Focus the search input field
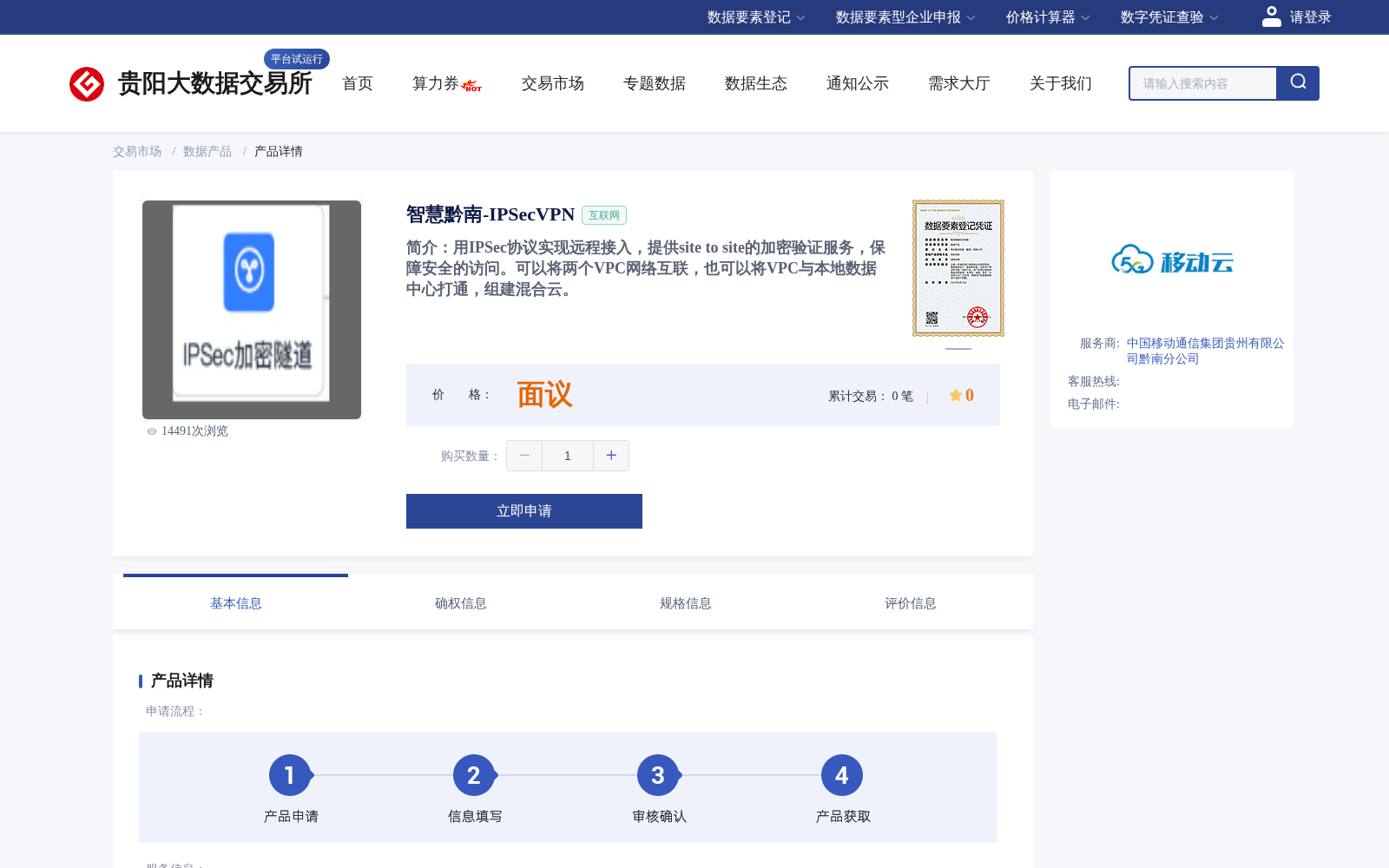This screenshot has height=868, width=1389. click(x=1203, y=83)
